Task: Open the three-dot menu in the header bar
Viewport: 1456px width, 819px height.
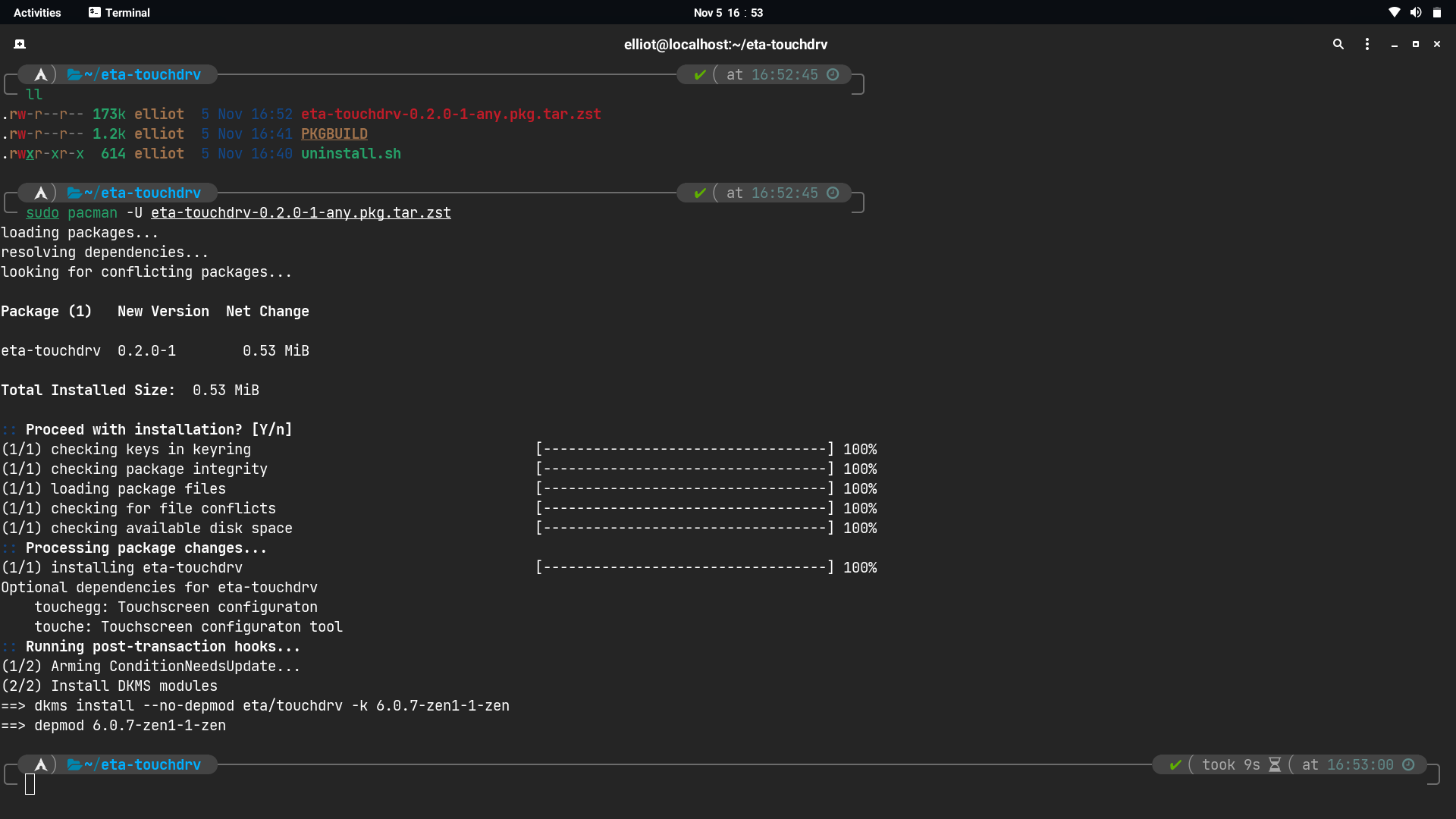Action: pyautogui.click(x=1367, y=45)
